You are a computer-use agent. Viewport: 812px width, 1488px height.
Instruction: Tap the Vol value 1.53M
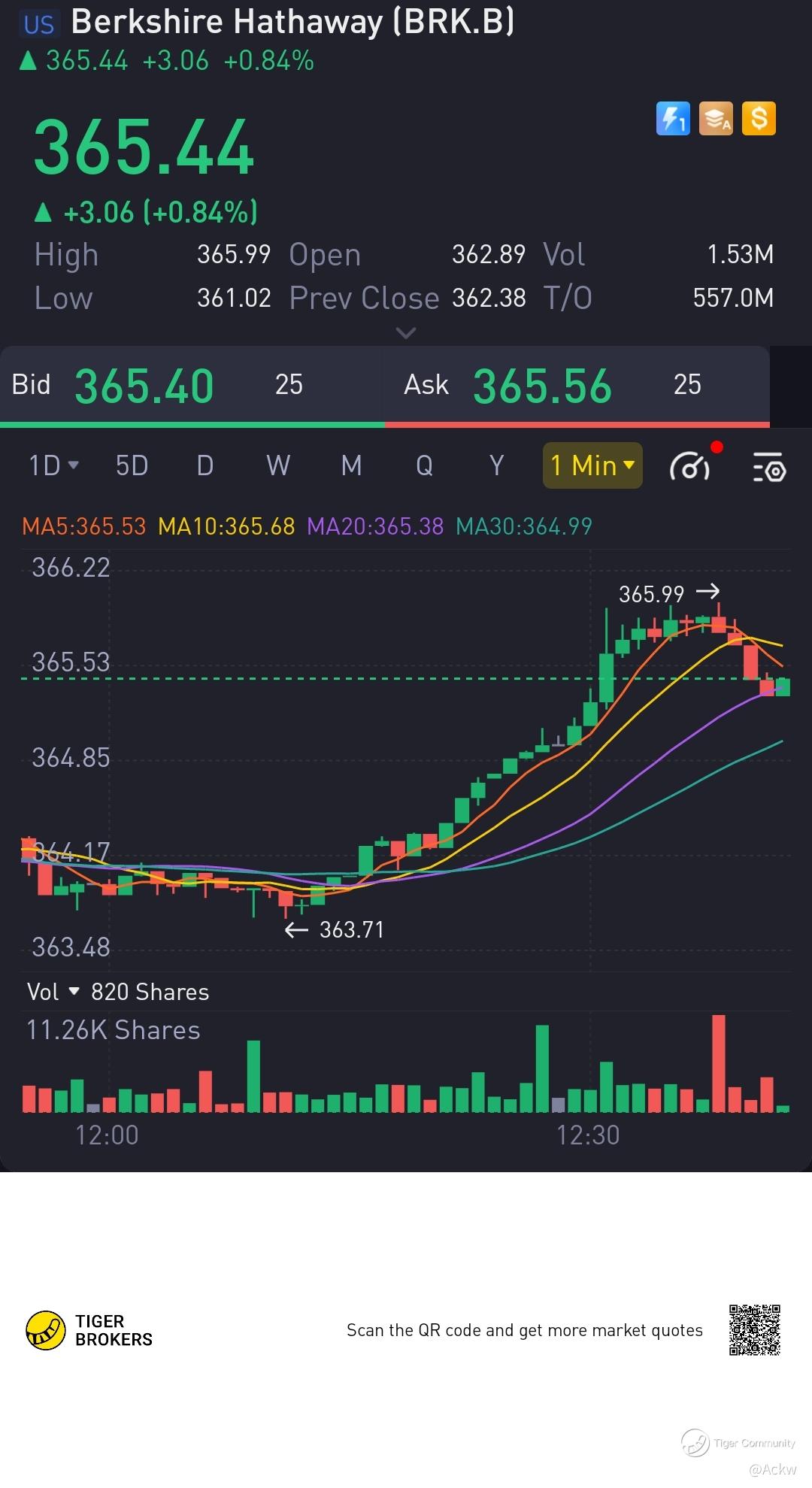pos(741,254)
